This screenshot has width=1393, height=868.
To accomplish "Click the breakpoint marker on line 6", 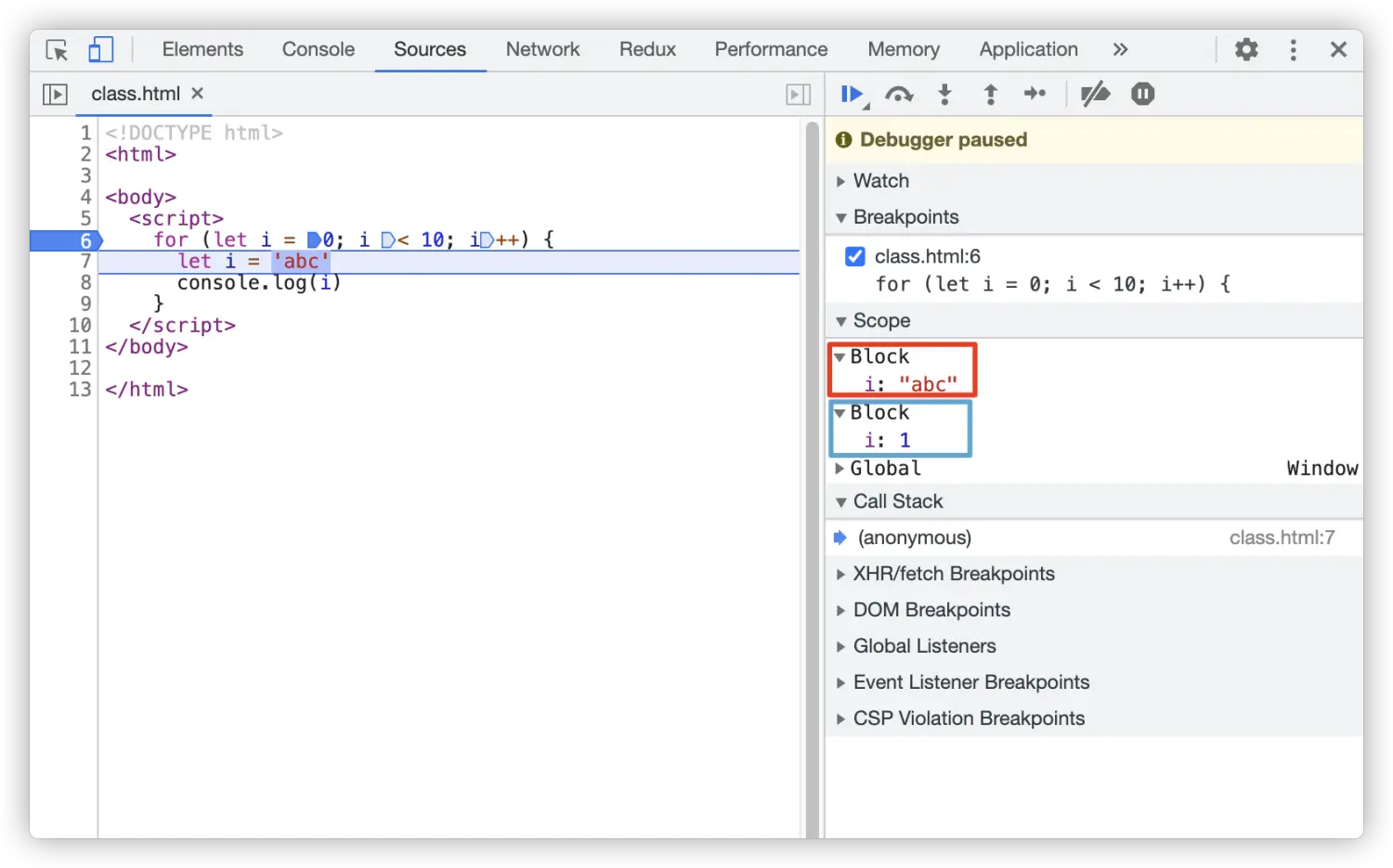I will click(x=66, y=240).
